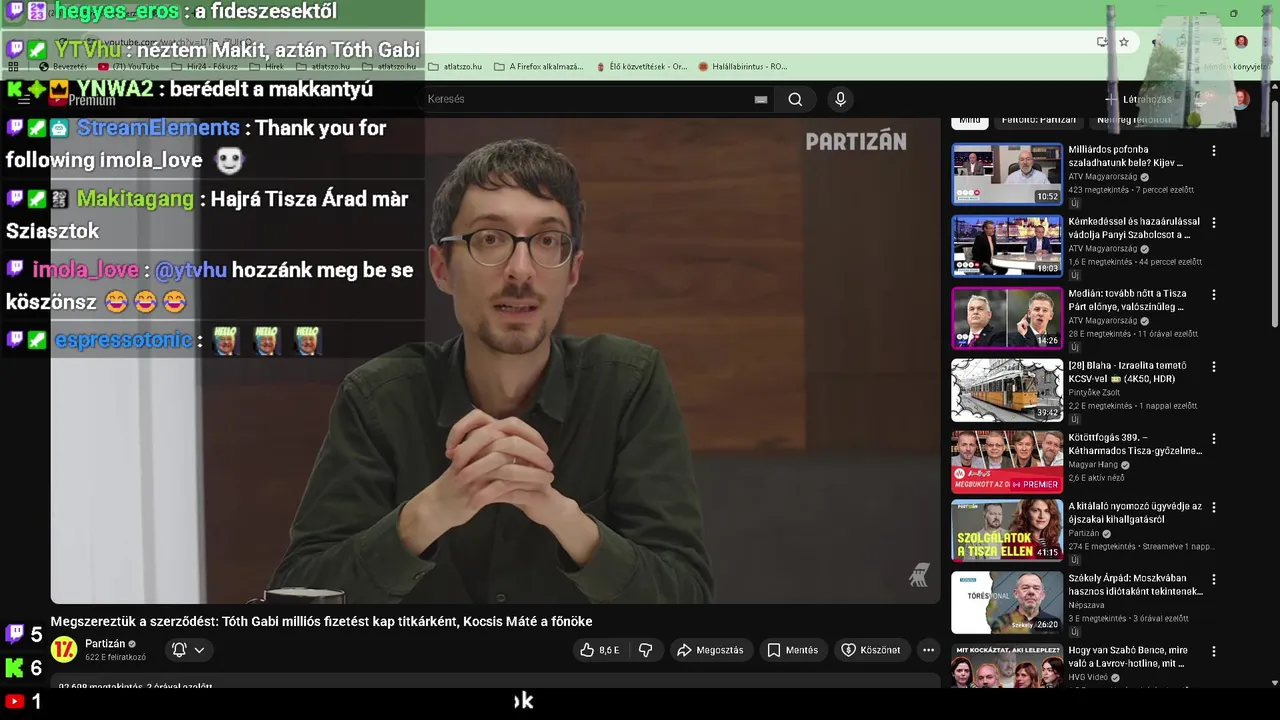Click the video player area
The width and height of the screenshot is (1280, 720).
point(496,360)
